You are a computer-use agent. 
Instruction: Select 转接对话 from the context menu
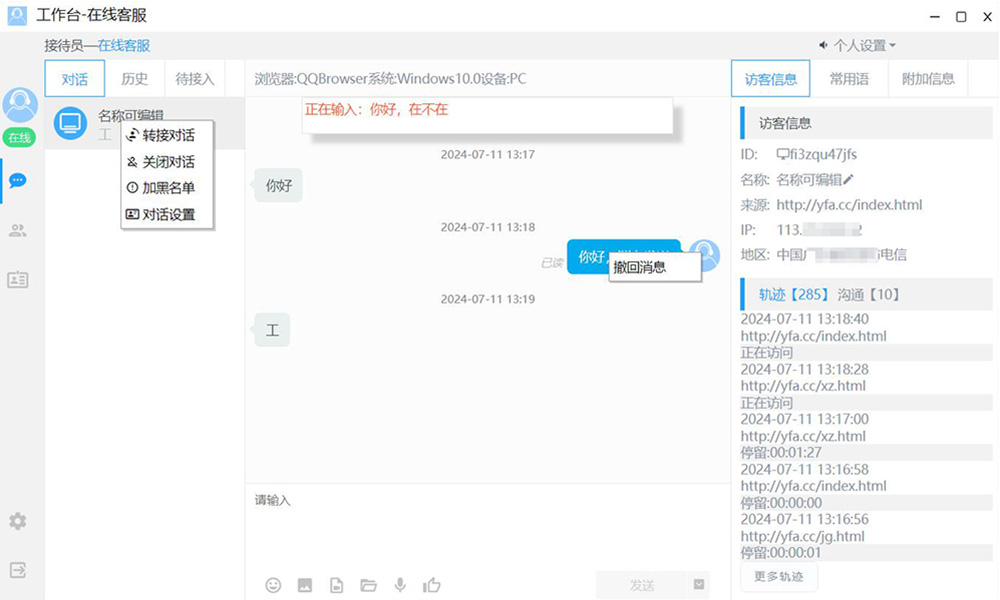(167, 136)
